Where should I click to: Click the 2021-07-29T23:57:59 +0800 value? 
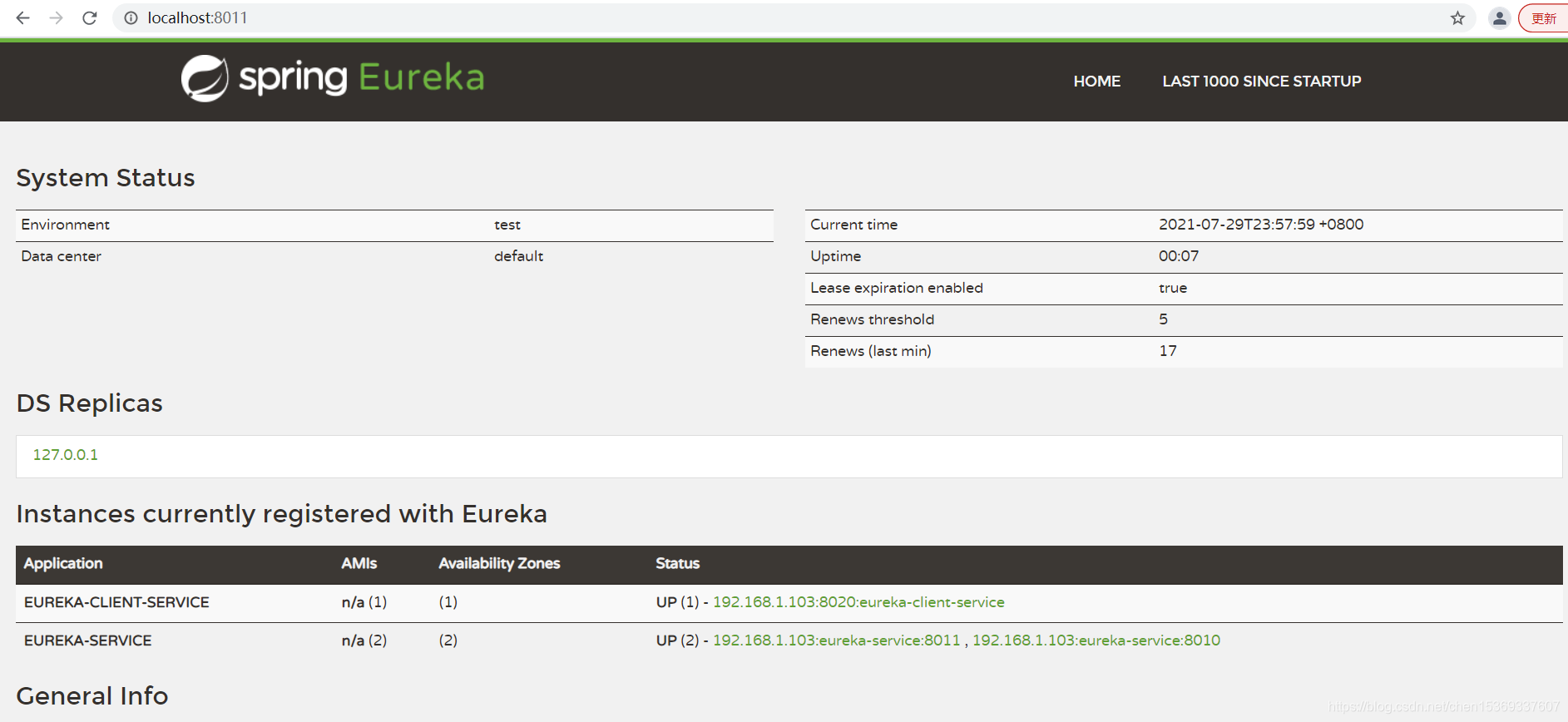point(1261,225)
